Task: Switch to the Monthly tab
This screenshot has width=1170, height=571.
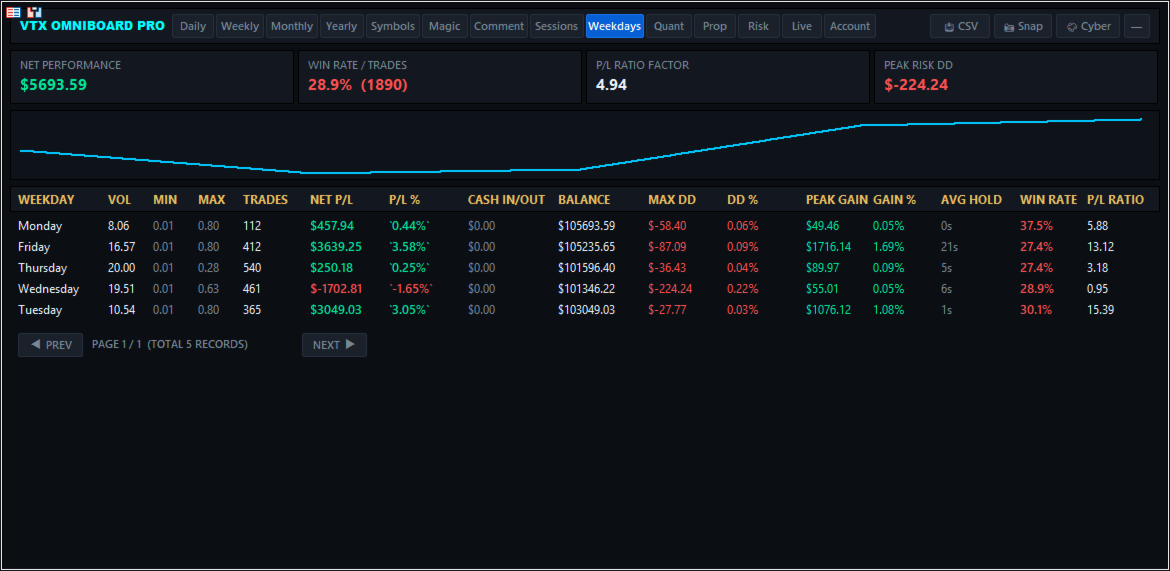Action: [x=292, y=26]
